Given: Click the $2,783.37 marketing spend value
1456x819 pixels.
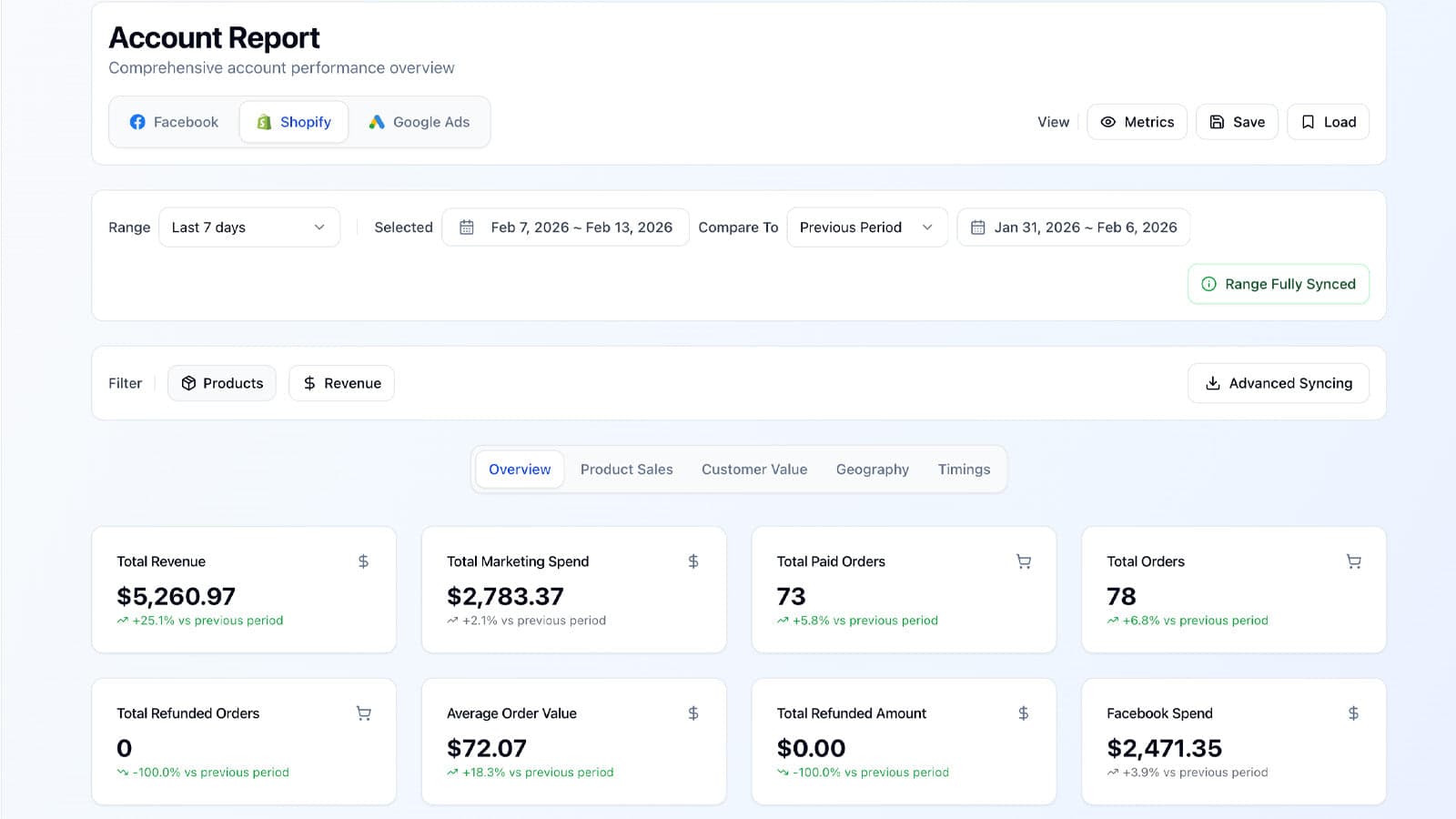Looking at the screenshot, I should (x=505, y=596).
